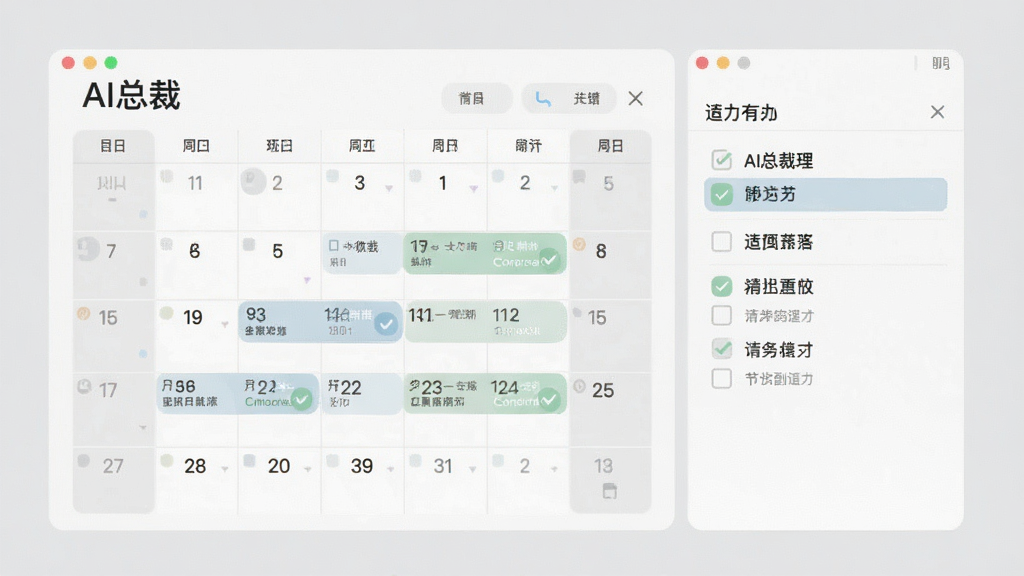The height and width of the screenshot is (576, 1024).
Task: Click the square marker beside date 20
Action: click(249, 460)
